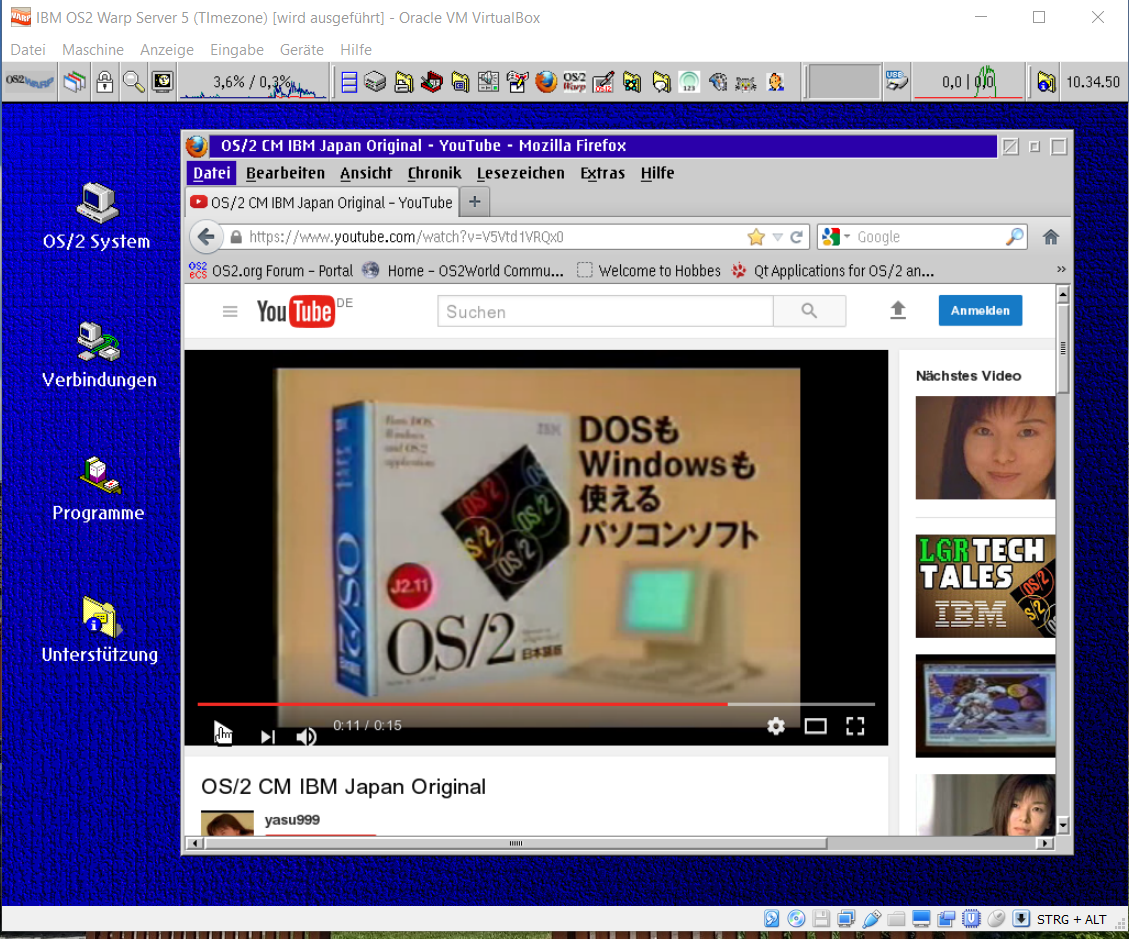1129x939 pixels.
Task: Click the Anmelden sign-in button
Action: pos(980,310)
